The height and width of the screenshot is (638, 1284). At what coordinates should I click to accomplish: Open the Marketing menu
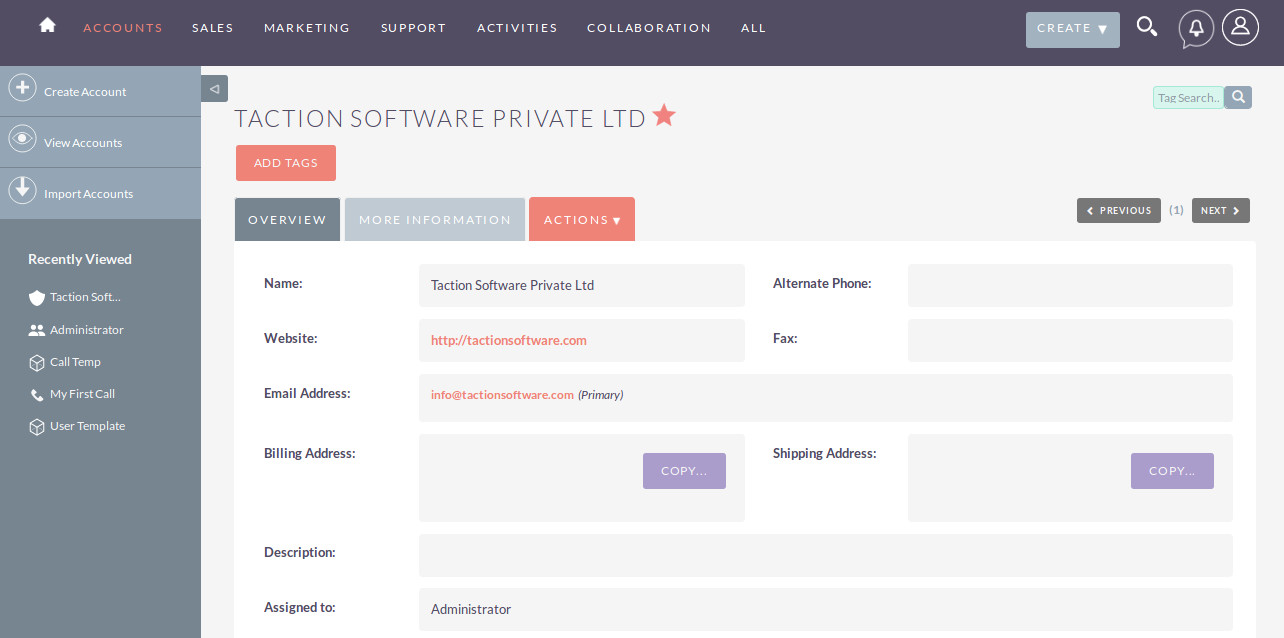[307, 28]
